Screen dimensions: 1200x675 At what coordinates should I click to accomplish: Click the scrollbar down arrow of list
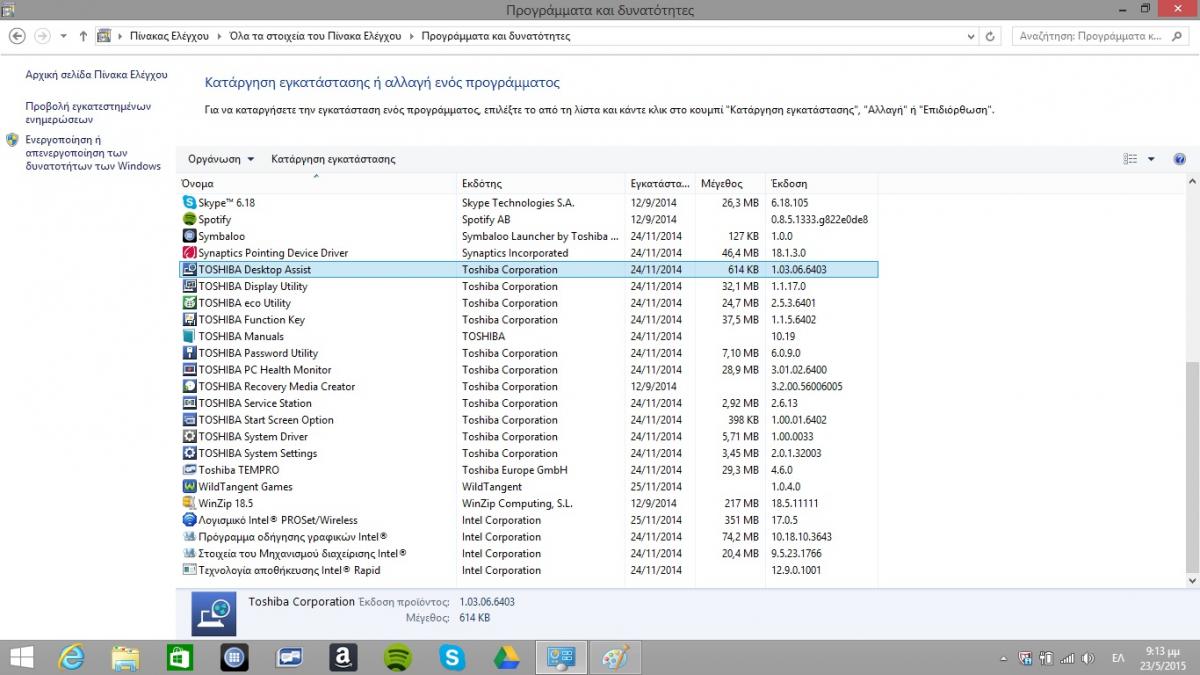click(x=1191, y=580)
